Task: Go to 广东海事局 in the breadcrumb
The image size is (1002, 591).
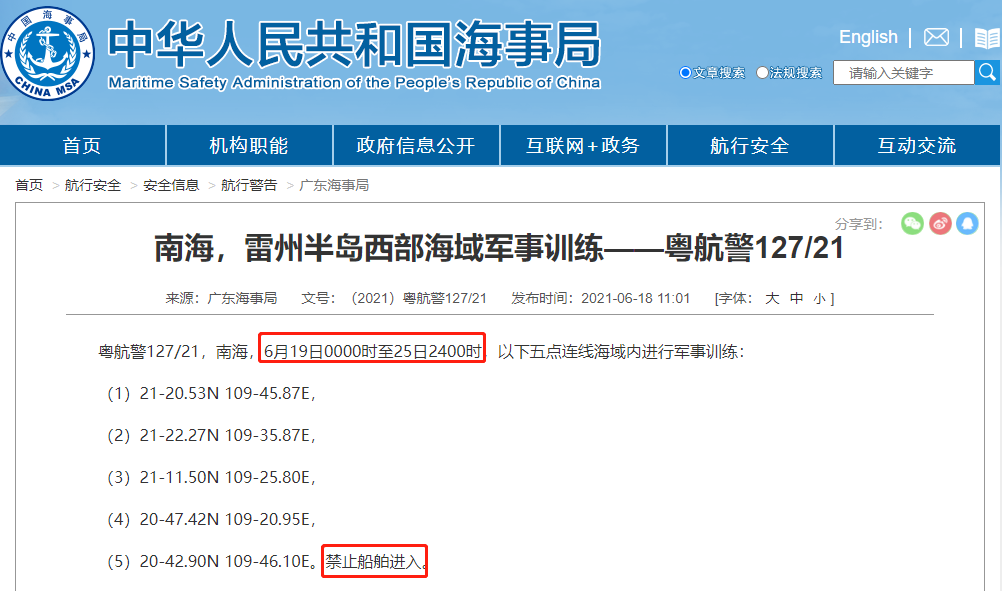Action: (334, 185)
